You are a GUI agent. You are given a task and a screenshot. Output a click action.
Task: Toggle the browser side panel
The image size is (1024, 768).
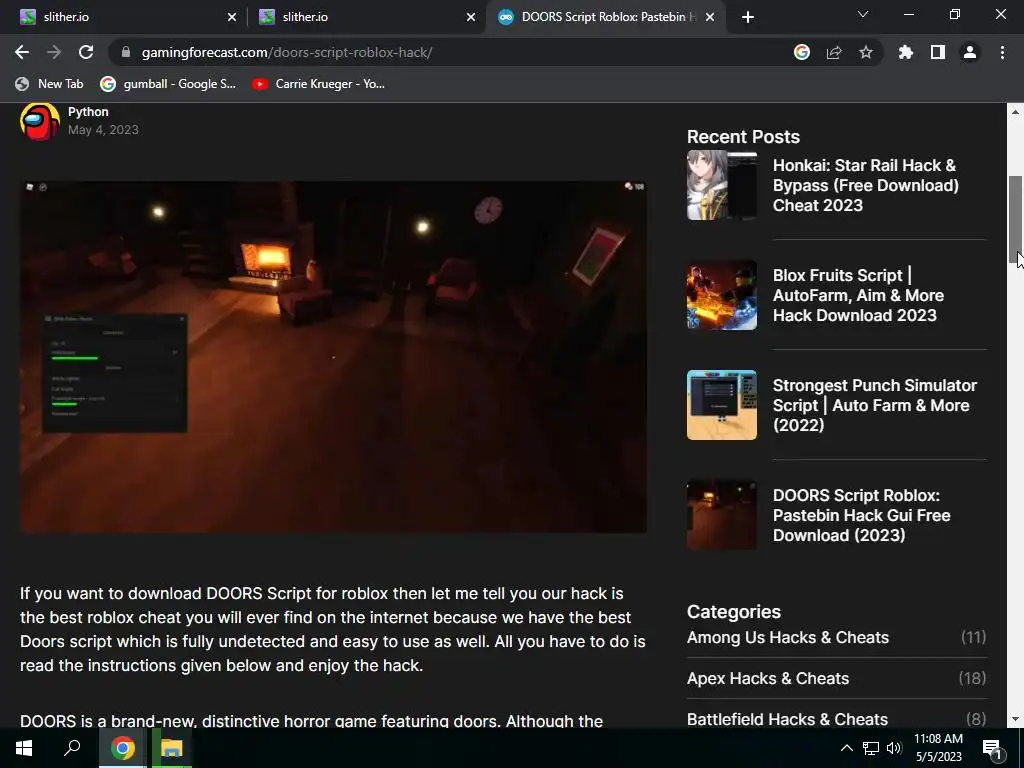click(938, 52)
